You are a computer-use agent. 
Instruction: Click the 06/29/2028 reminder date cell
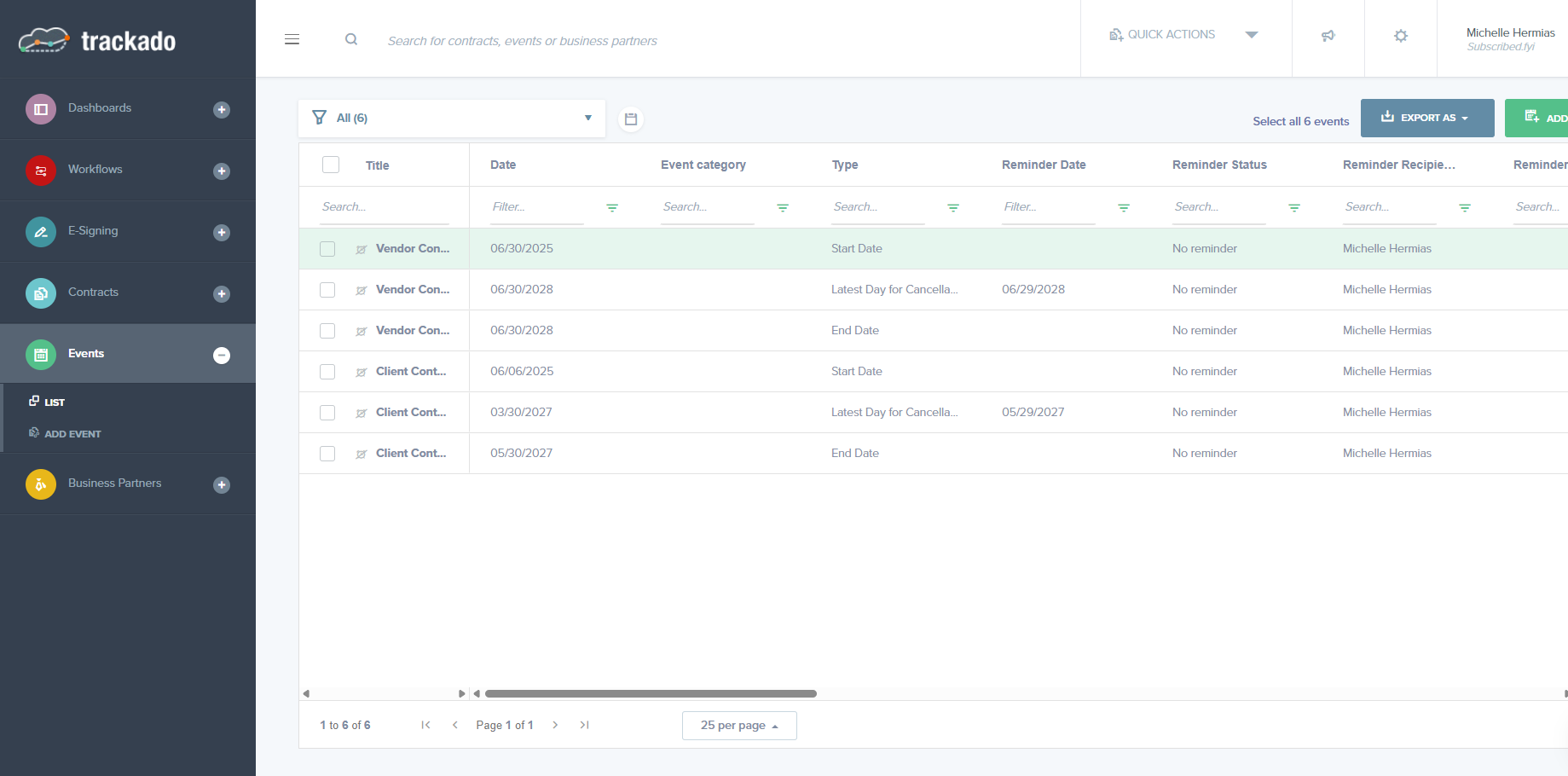[x=1033, y=289]
